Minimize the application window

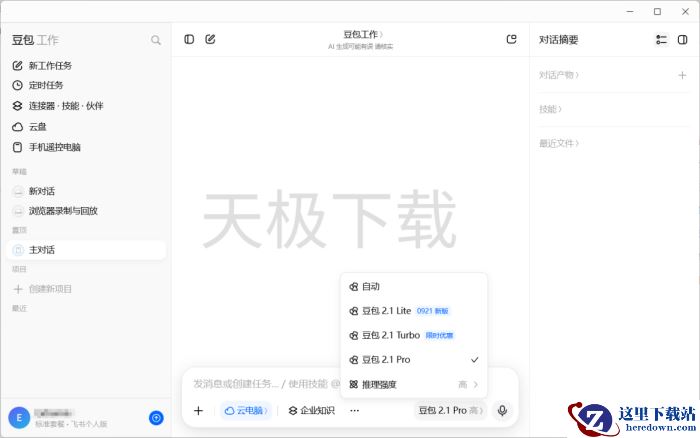point(630,12)
